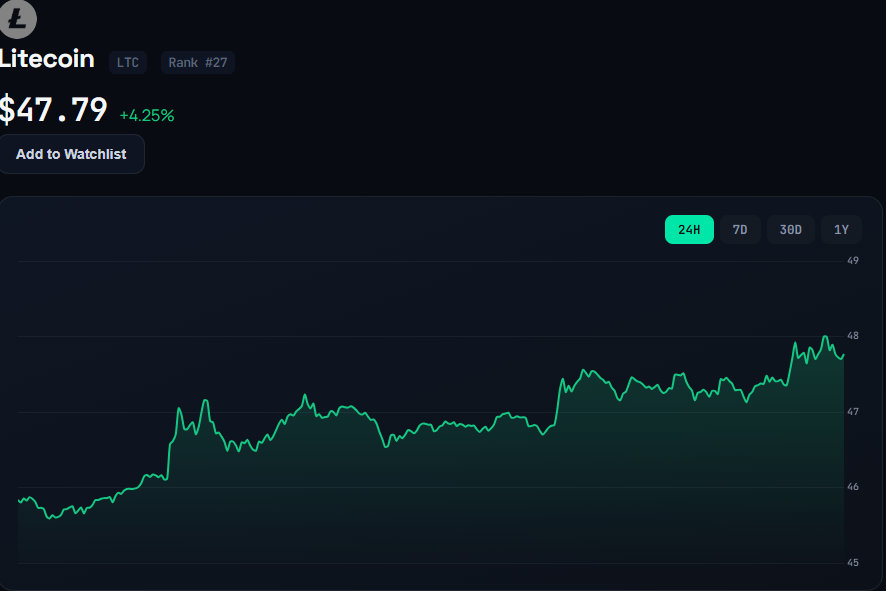Click the LTC ticker badge

pyautogui.click(x=128, y=62)
